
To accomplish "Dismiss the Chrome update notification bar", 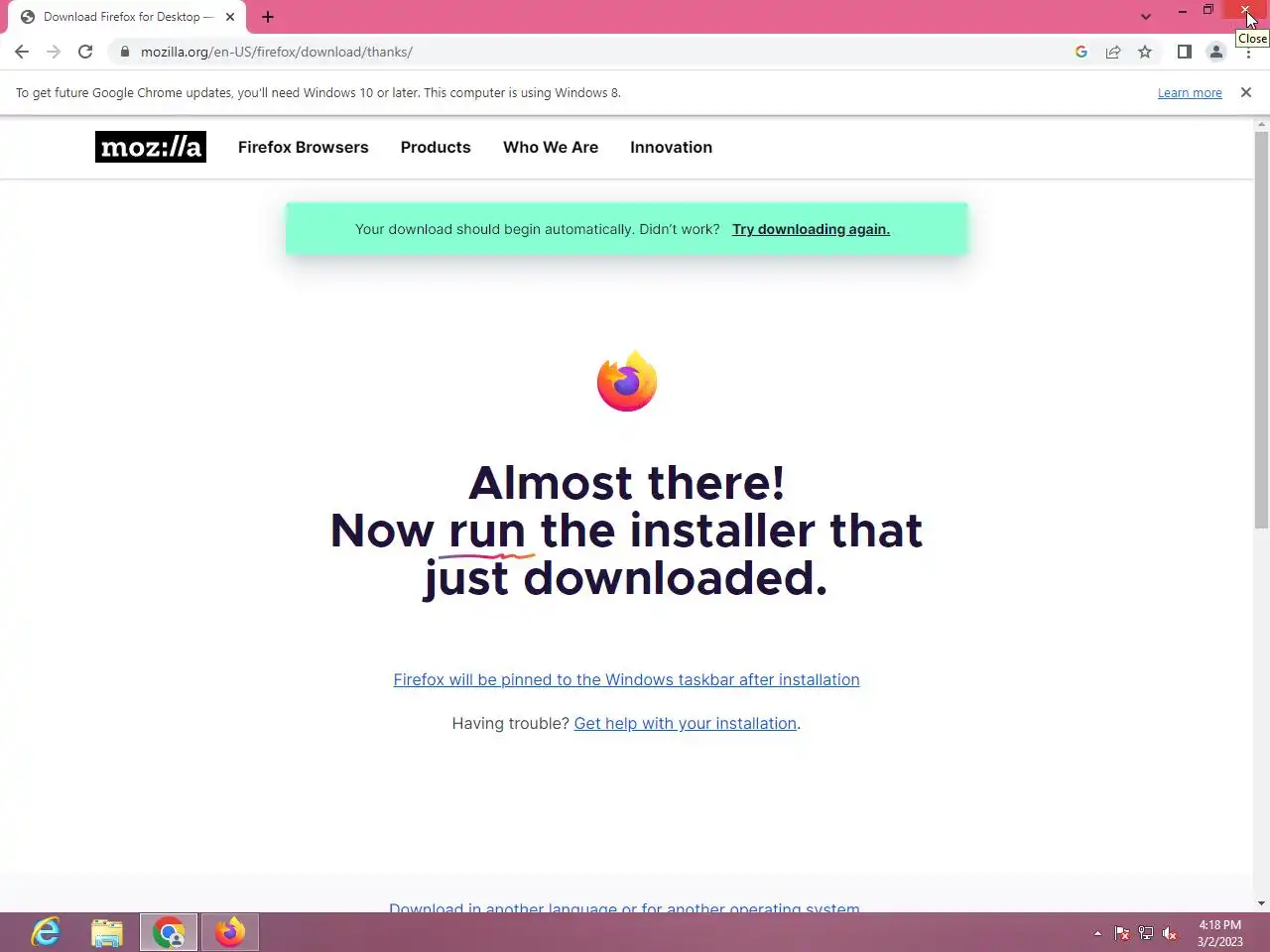I will click(1246, 92).
